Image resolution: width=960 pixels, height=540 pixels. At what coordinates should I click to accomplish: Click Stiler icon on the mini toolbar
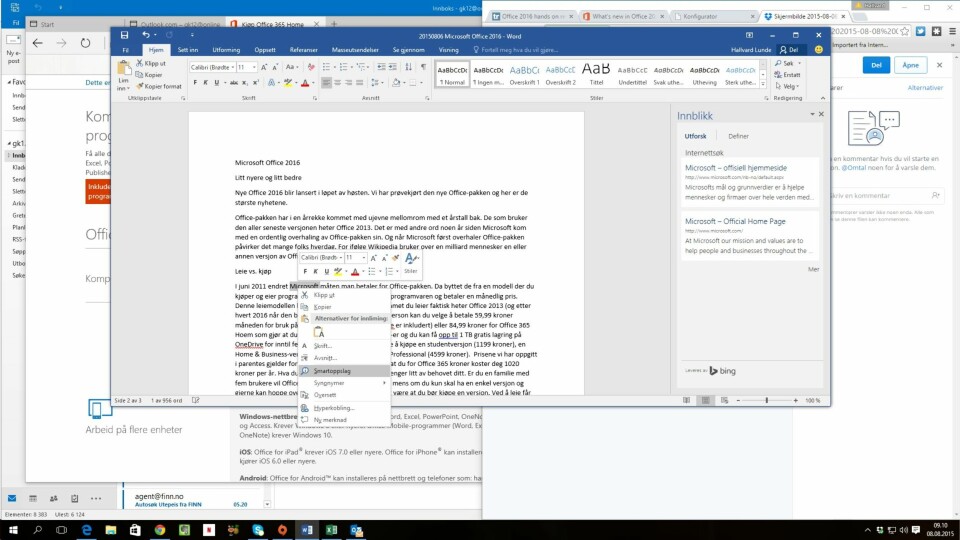[x=411, y=259]
